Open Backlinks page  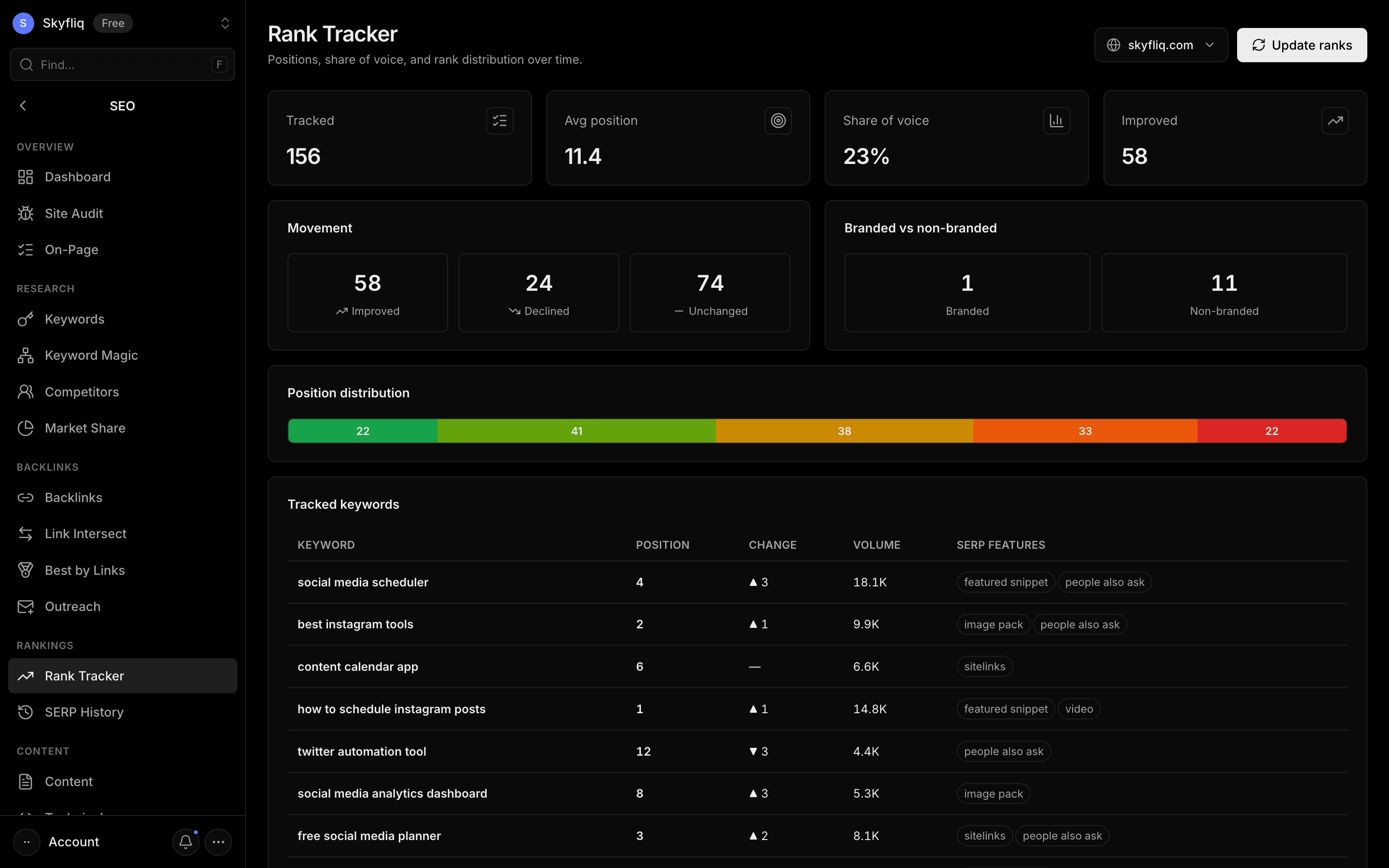[x=122, y=497]
